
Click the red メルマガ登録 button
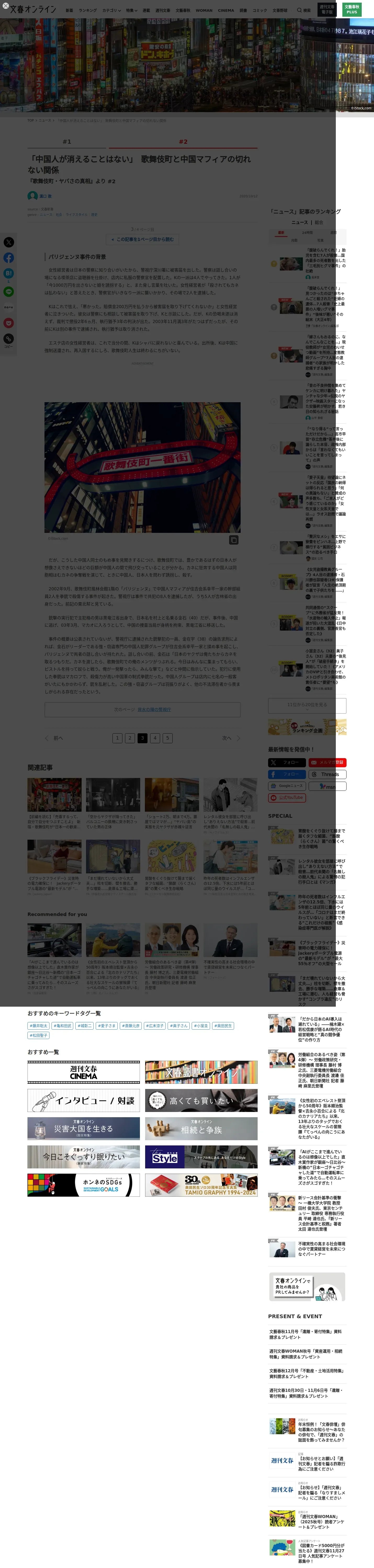coord(328,762)
